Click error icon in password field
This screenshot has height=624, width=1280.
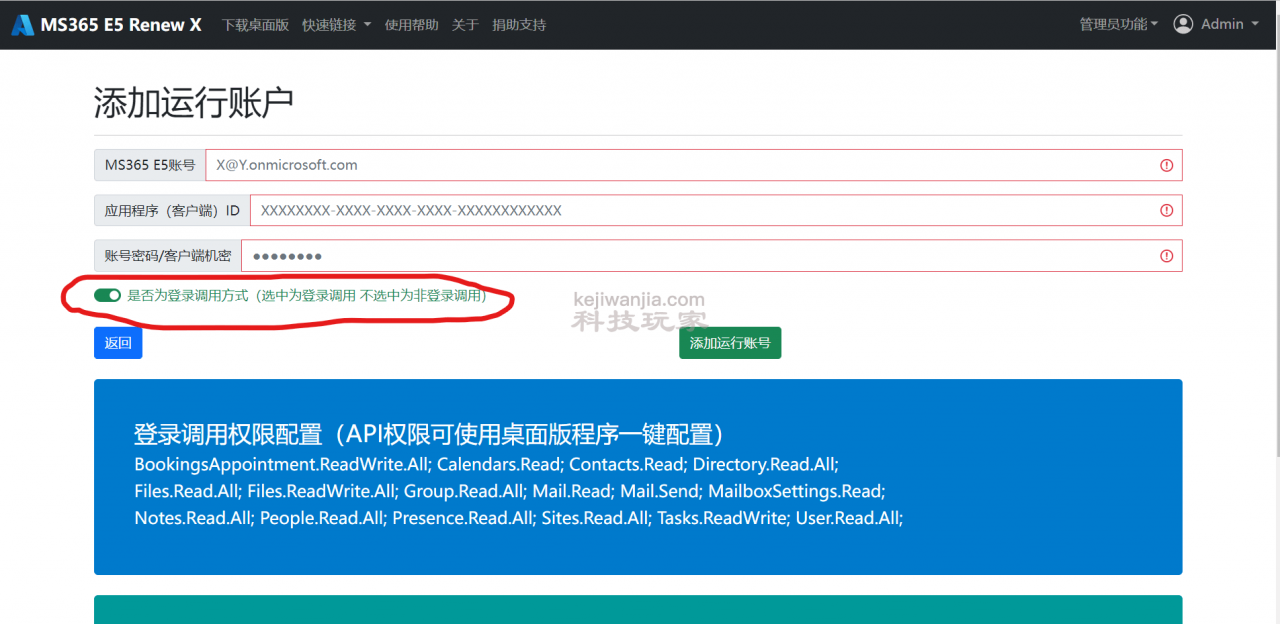pos(1166,256)
